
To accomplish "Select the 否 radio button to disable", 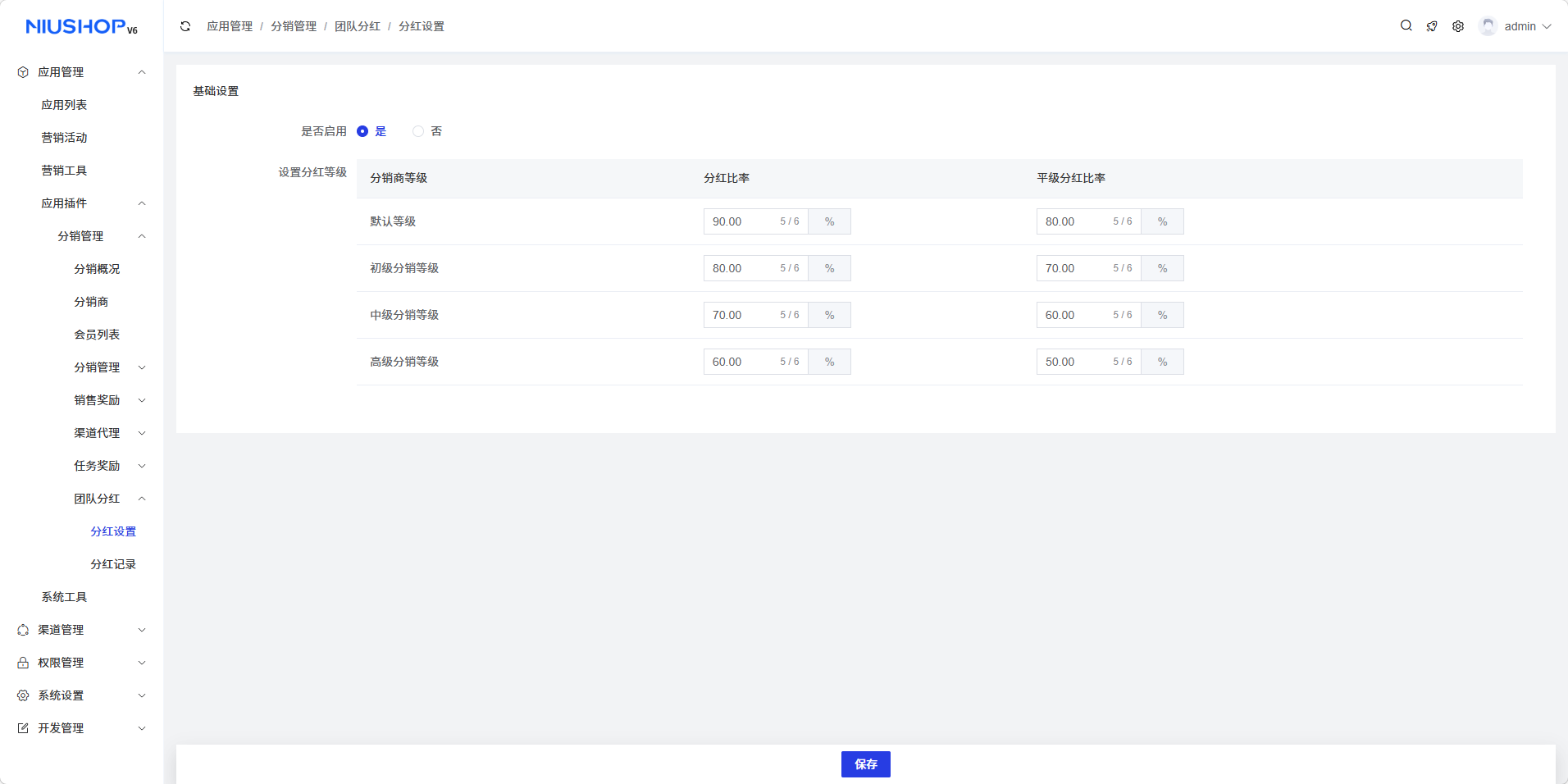I will tap(418, 131).
